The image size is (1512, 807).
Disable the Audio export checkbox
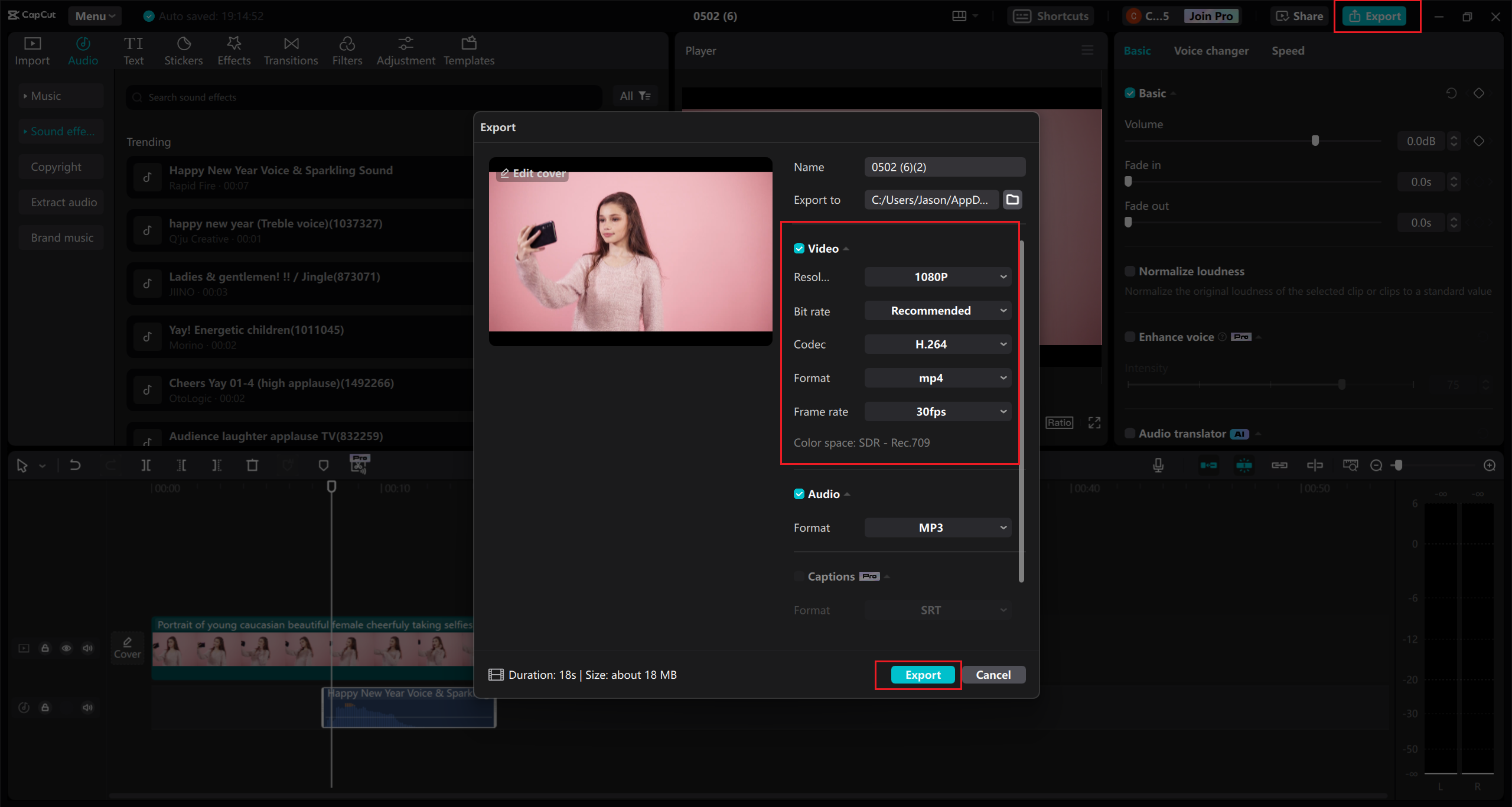tap(799, 494)
